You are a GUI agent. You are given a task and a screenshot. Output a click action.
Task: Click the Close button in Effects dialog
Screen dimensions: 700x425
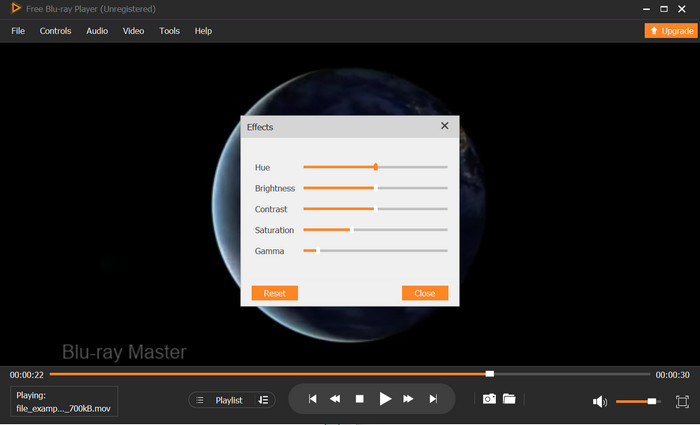(425, 293)
